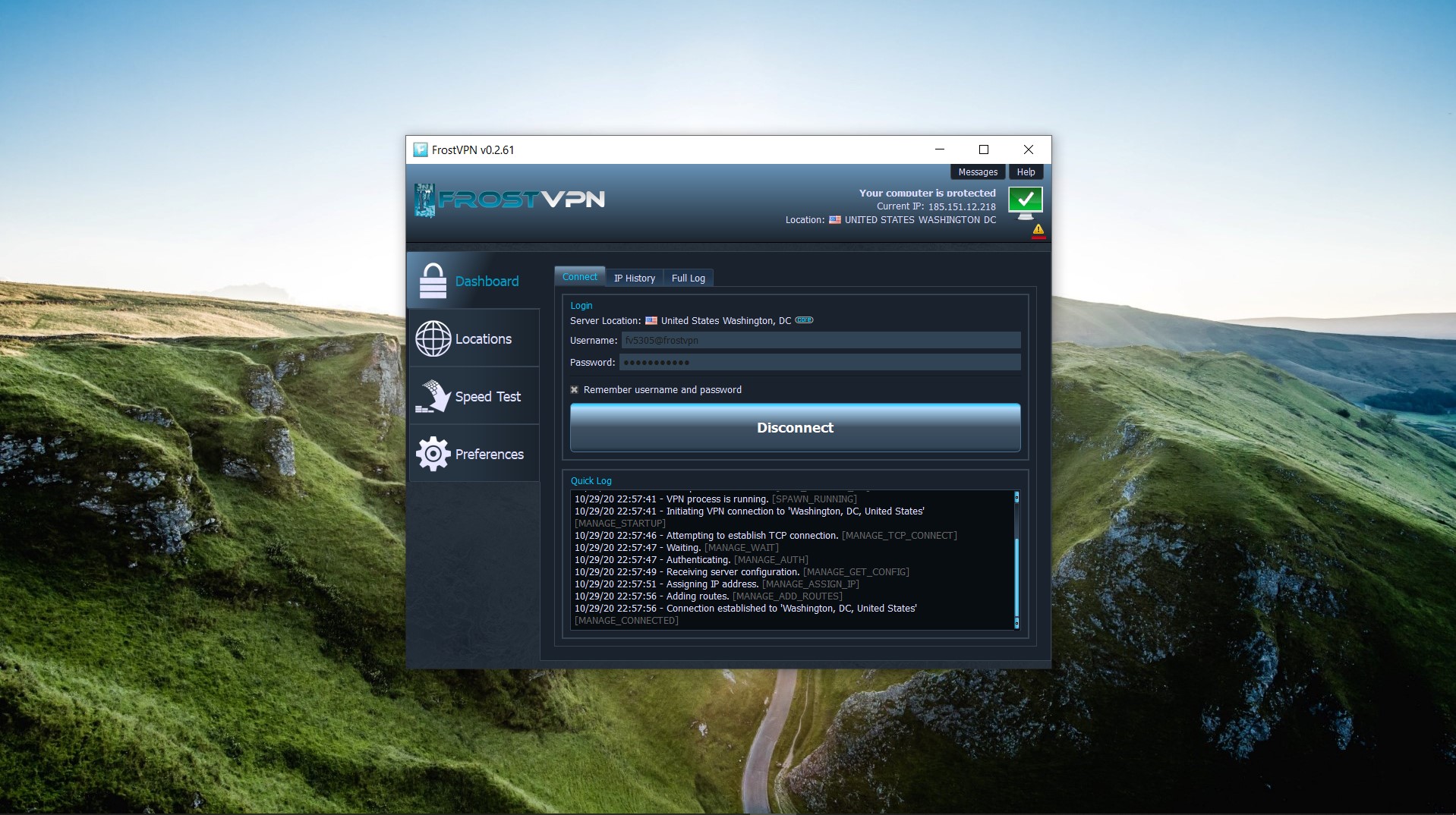
Task: Switch to the IP History tab
Action: pos(635,278)
